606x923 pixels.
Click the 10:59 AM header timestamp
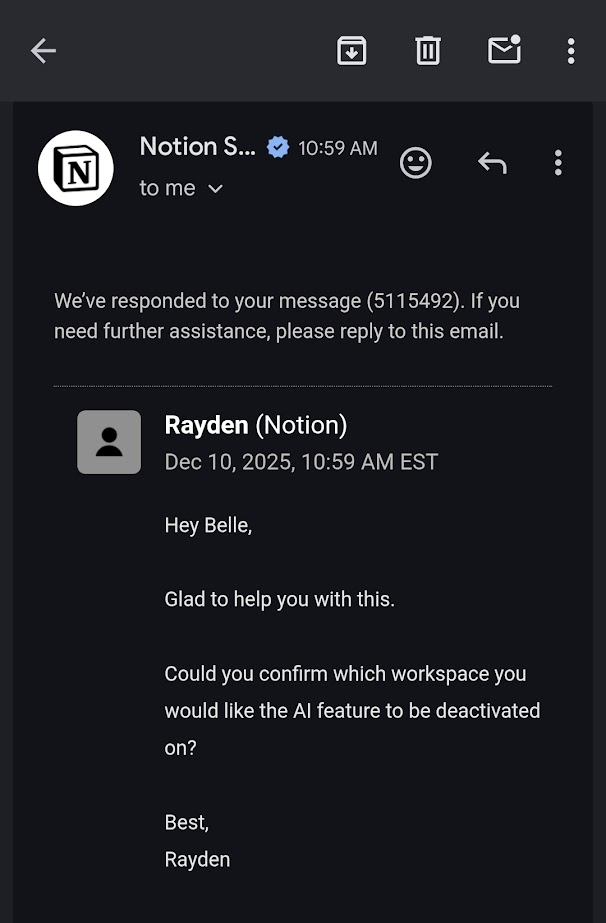pyautogui.click(x=338, y=148)
